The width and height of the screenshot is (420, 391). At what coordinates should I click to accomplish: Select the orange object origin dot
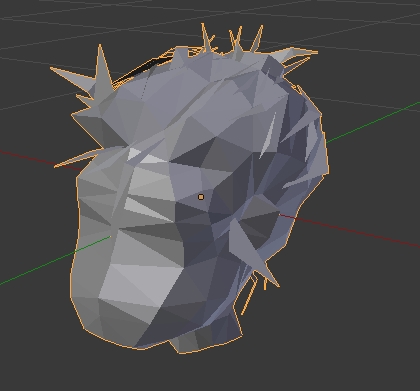[201, 197]
